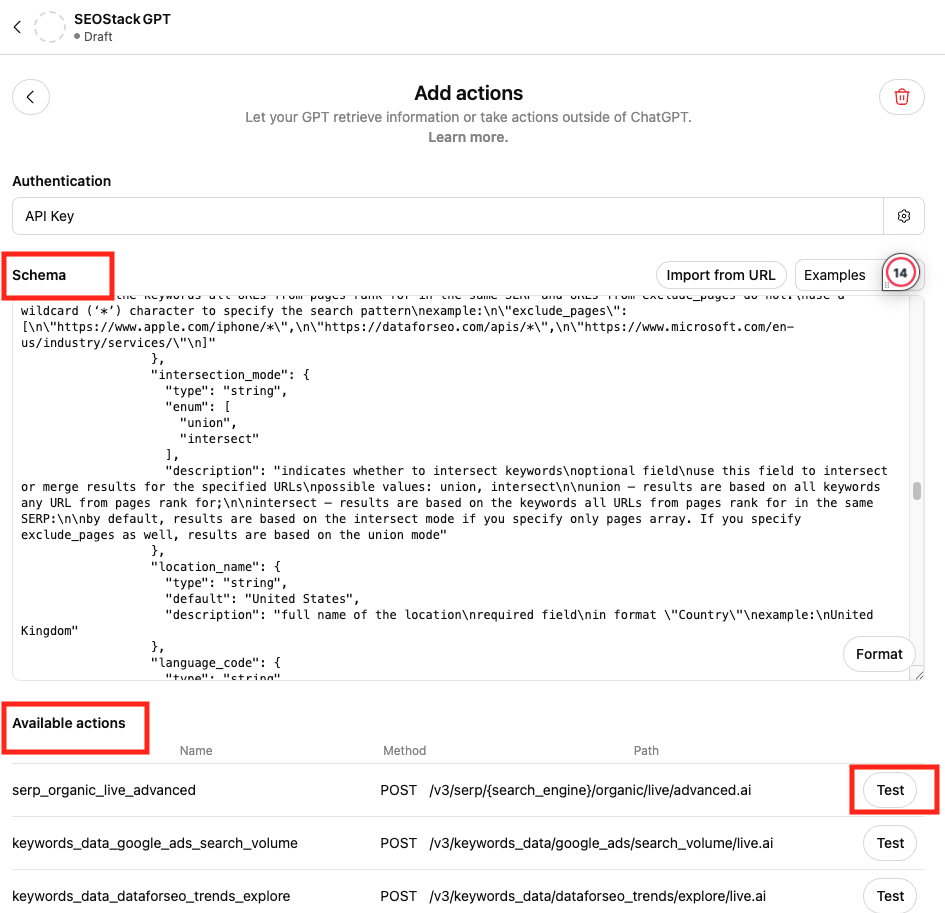Click the Name column header
The width and height of the screenshot is (945, 913).
pos(196,751)
